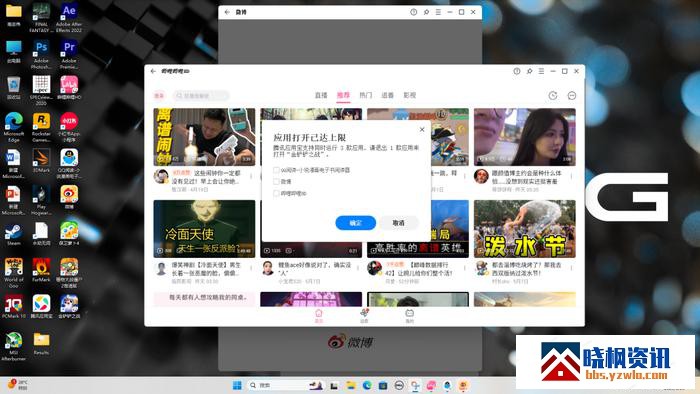This screenshot has height=394, width=700.
Task: Launch Adobe Photoshop from the desktop
Action: tap(41, 54)
